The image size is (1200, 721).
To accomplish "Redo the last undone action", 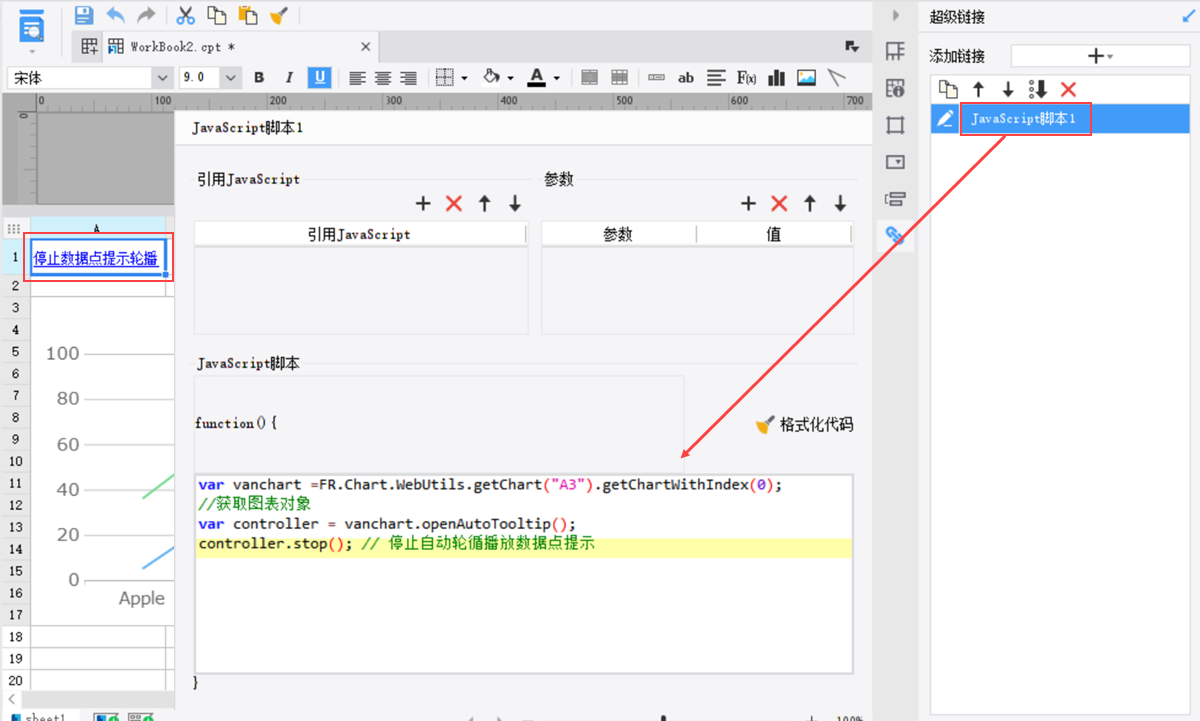I will 146,15.
